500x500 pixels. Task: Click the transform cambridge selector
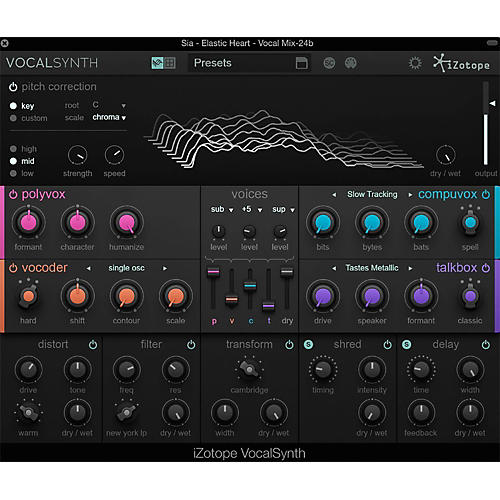coord(249,369)
